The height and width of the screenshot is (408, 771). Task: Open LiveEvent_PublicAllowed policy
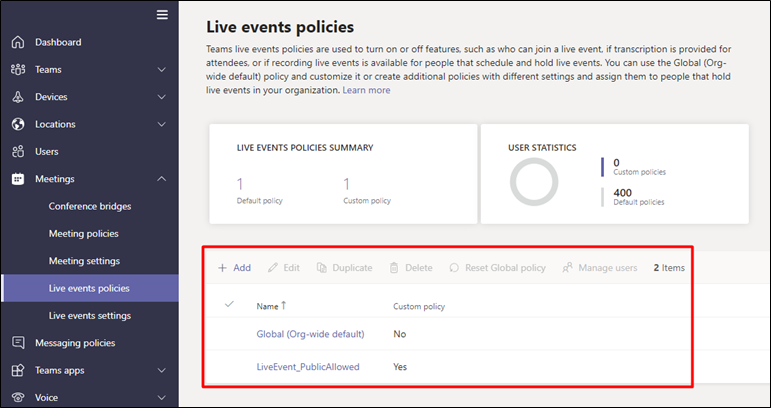coord(308,367)
